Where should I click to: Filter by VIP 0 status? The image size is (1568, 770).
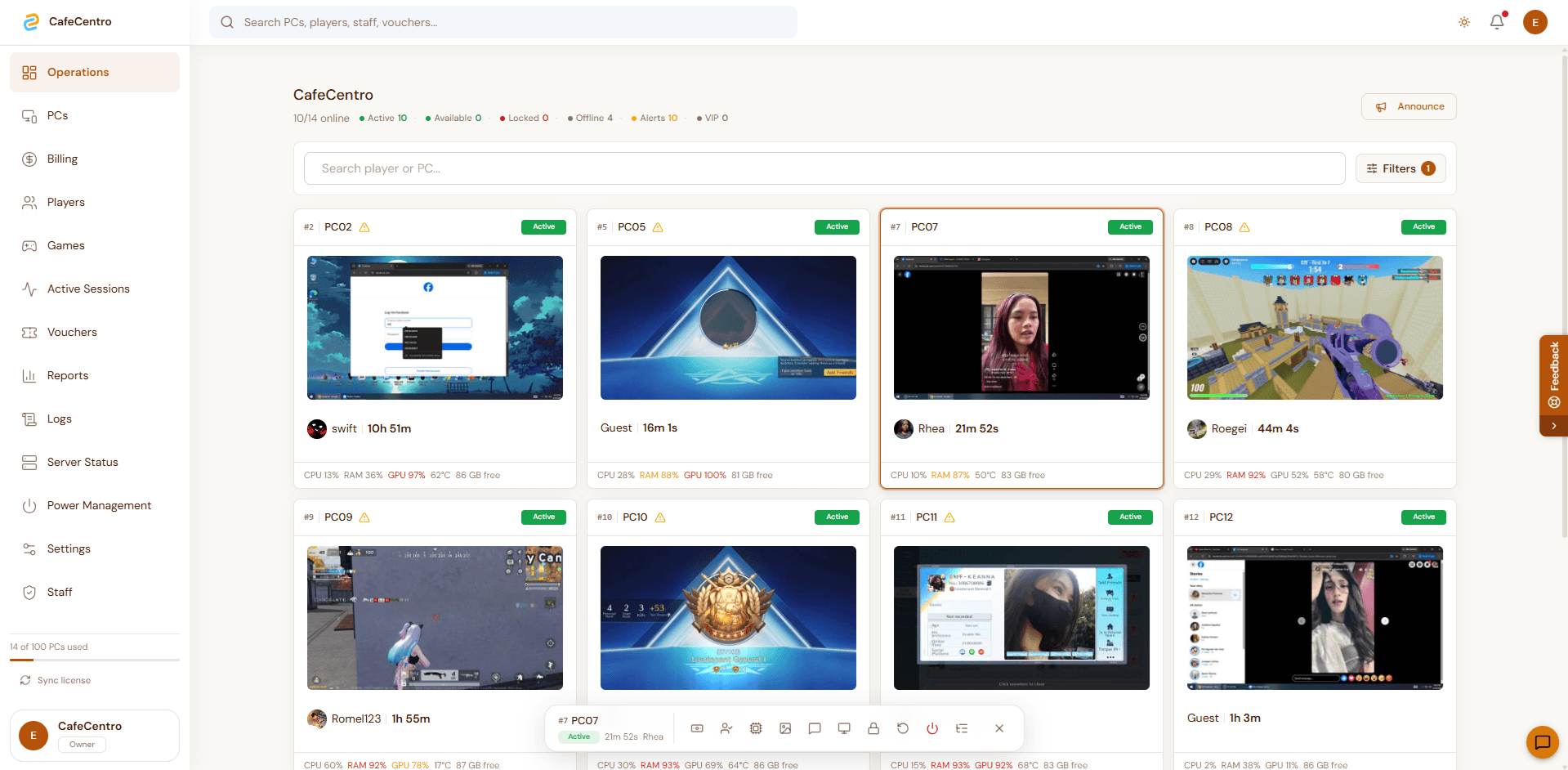pos(713,118)
